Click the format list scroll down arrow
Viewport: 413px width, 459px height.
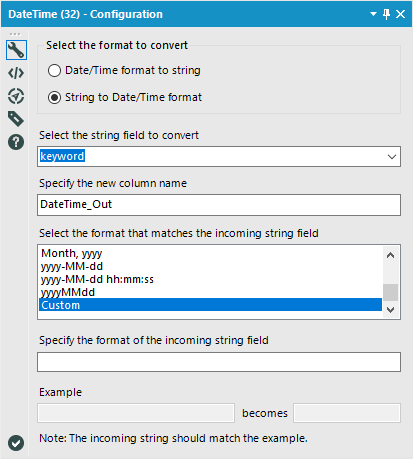391,309
